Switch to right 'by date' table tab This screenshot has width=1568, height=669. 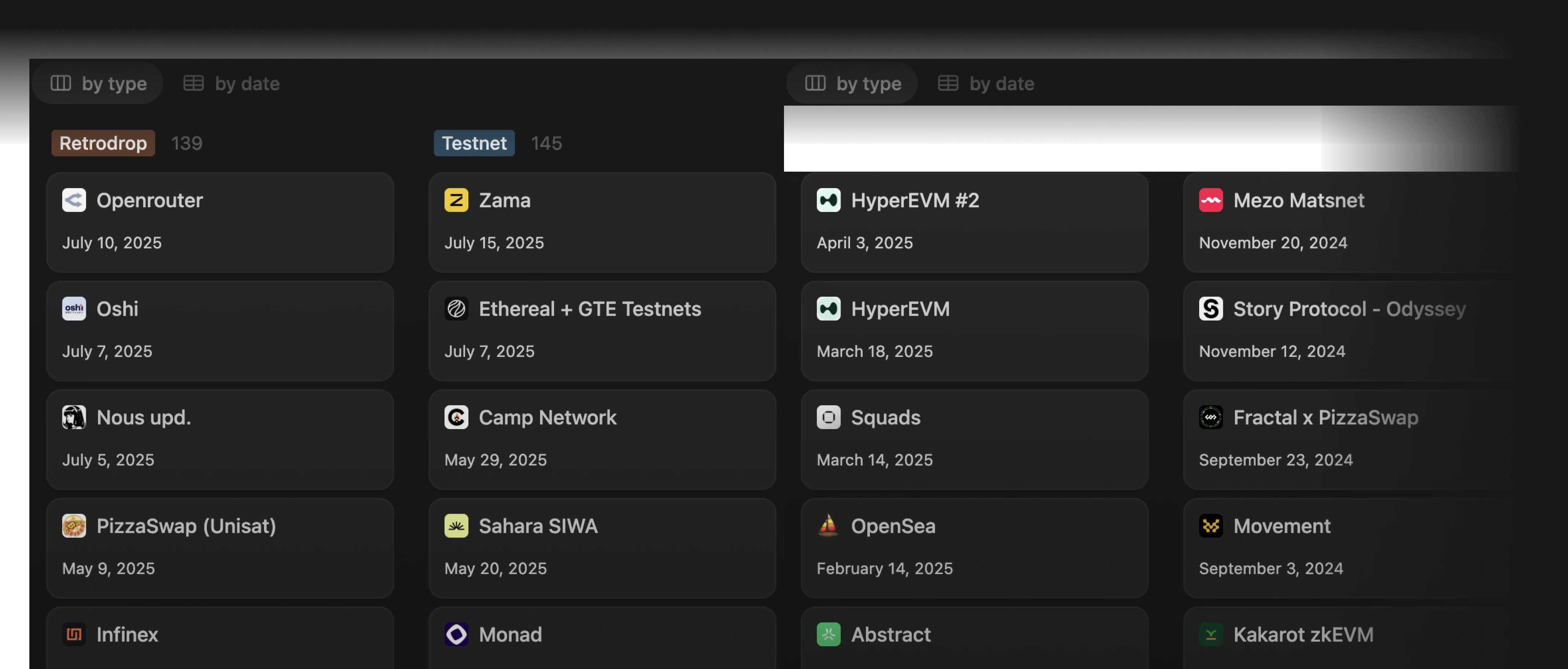tap(986, 83)
